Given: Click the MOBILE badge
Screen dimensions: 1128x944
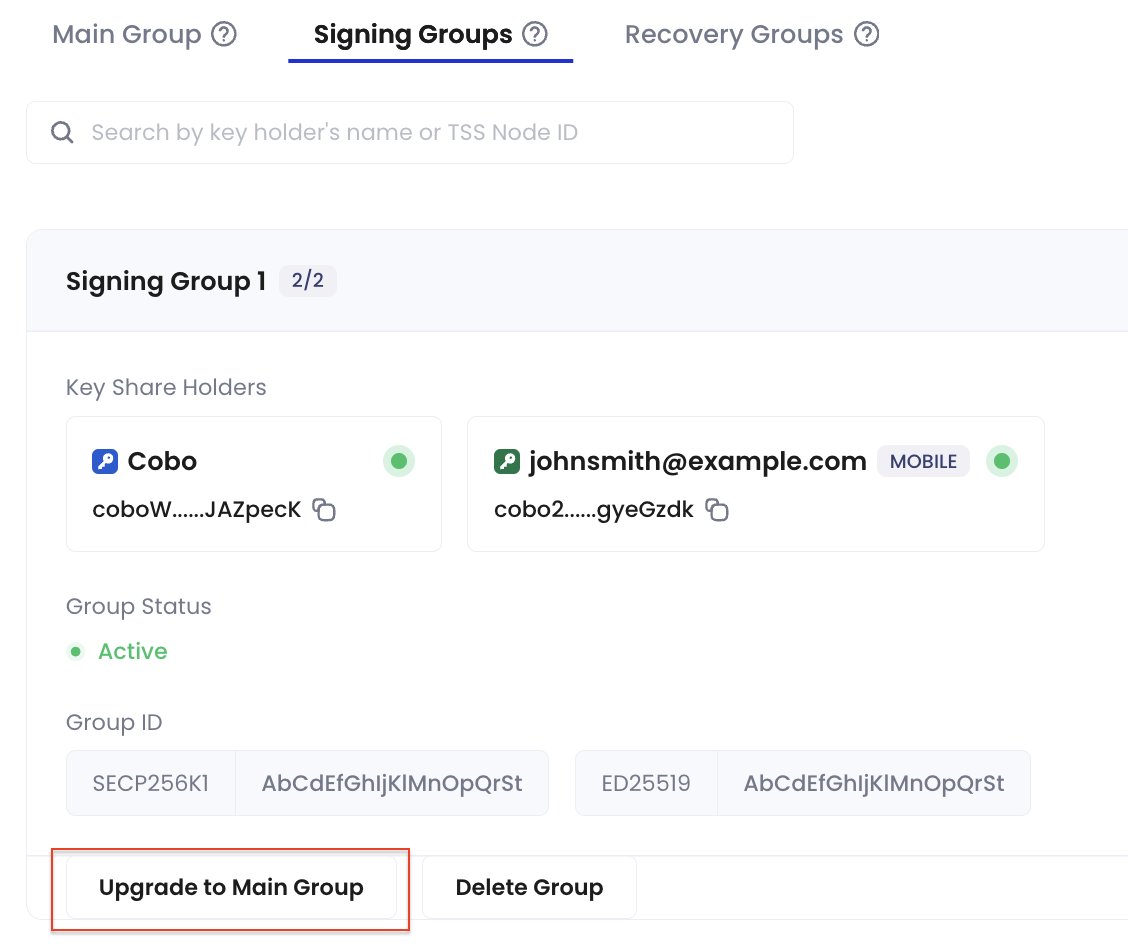Looking at the screenshot, I should 923,461.
